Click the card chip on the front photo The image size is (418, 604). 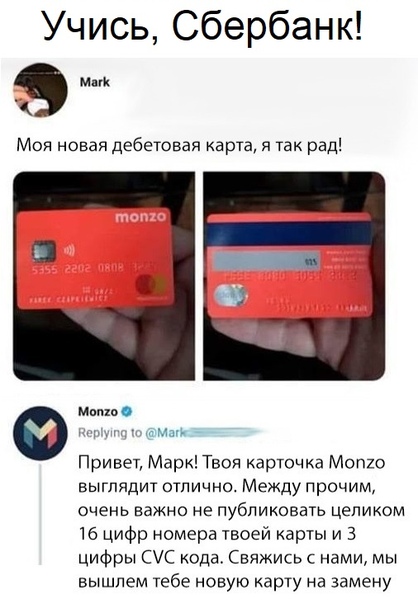[x=44, y=251]
